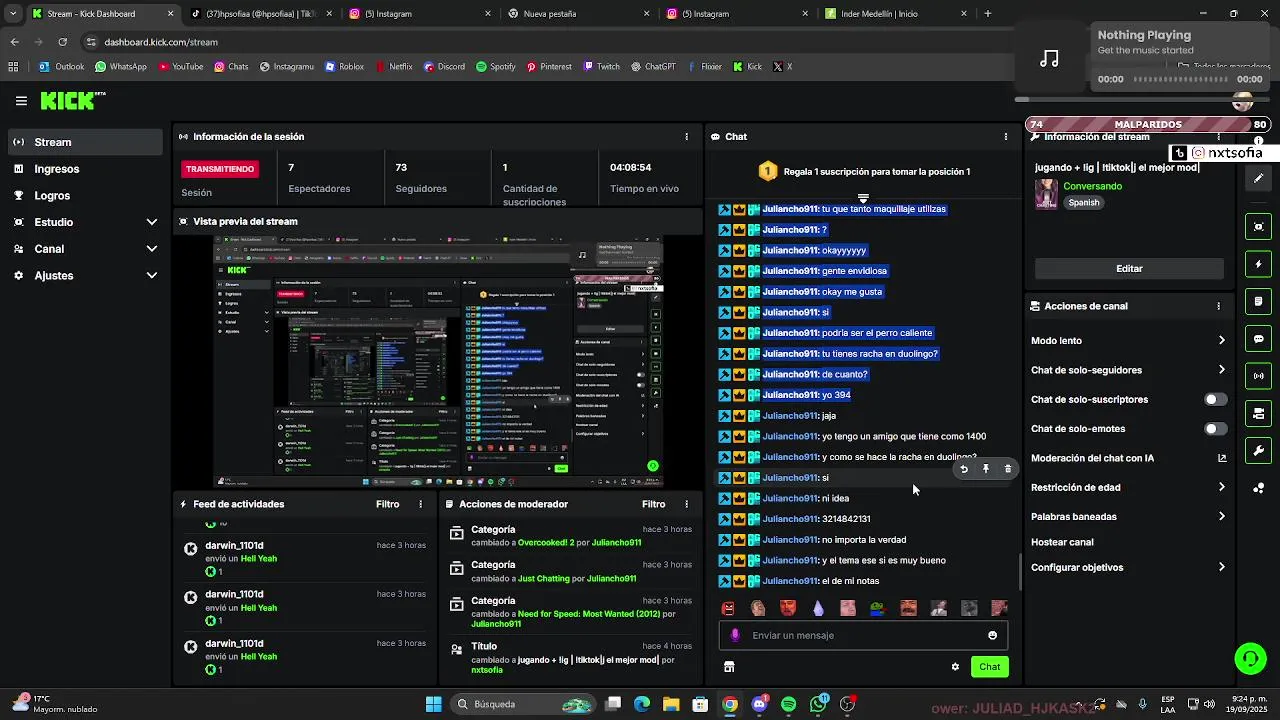This screenshot has width=1280, height=720.
Task: Click the shop icon below message box
Action: (729, 667)
